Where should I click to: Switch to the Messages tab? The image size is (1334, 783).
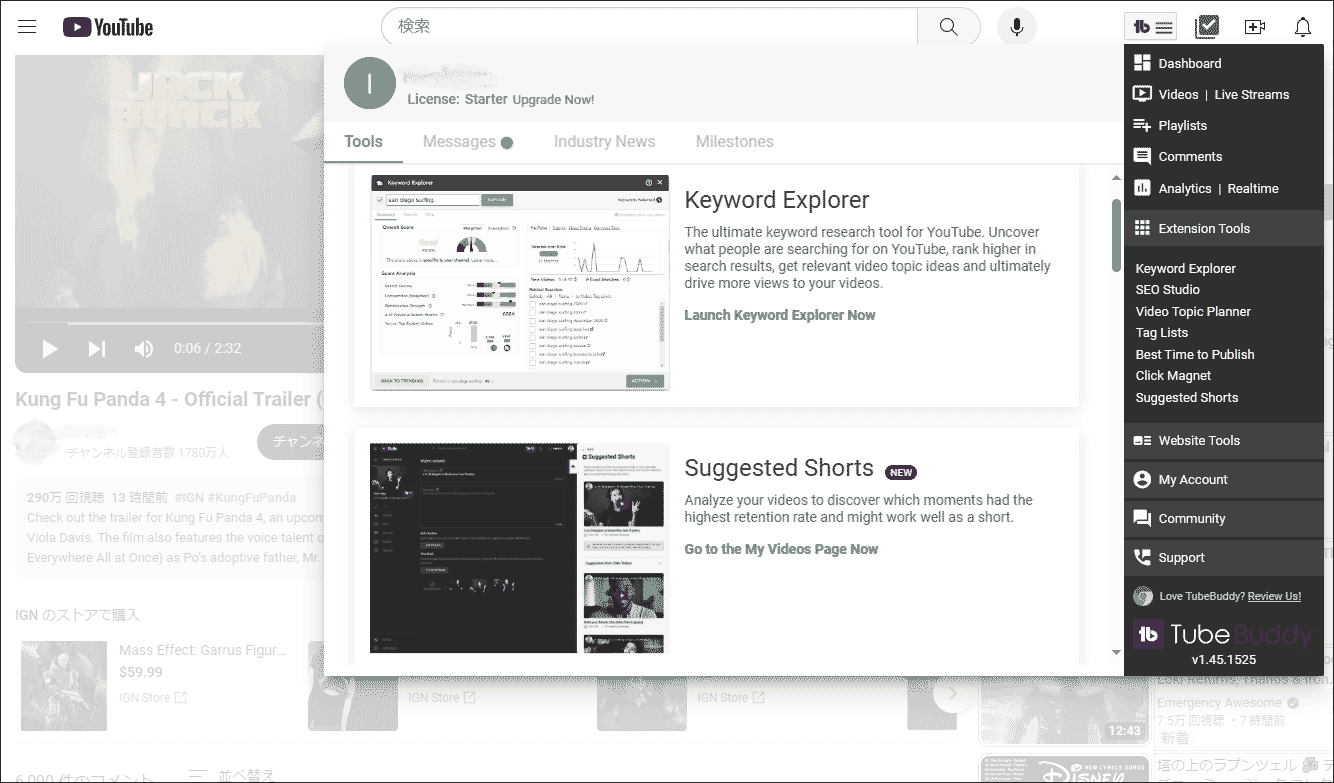click(x=467, y=141)
